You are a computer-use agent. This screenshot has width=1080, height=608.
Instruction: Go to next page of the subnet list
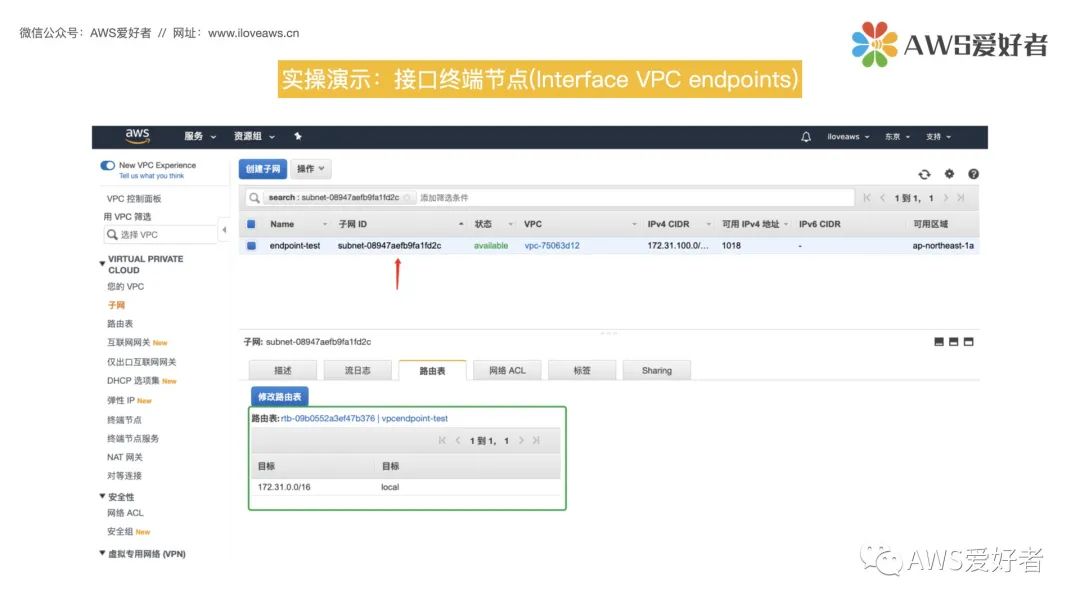pos(946,198)
